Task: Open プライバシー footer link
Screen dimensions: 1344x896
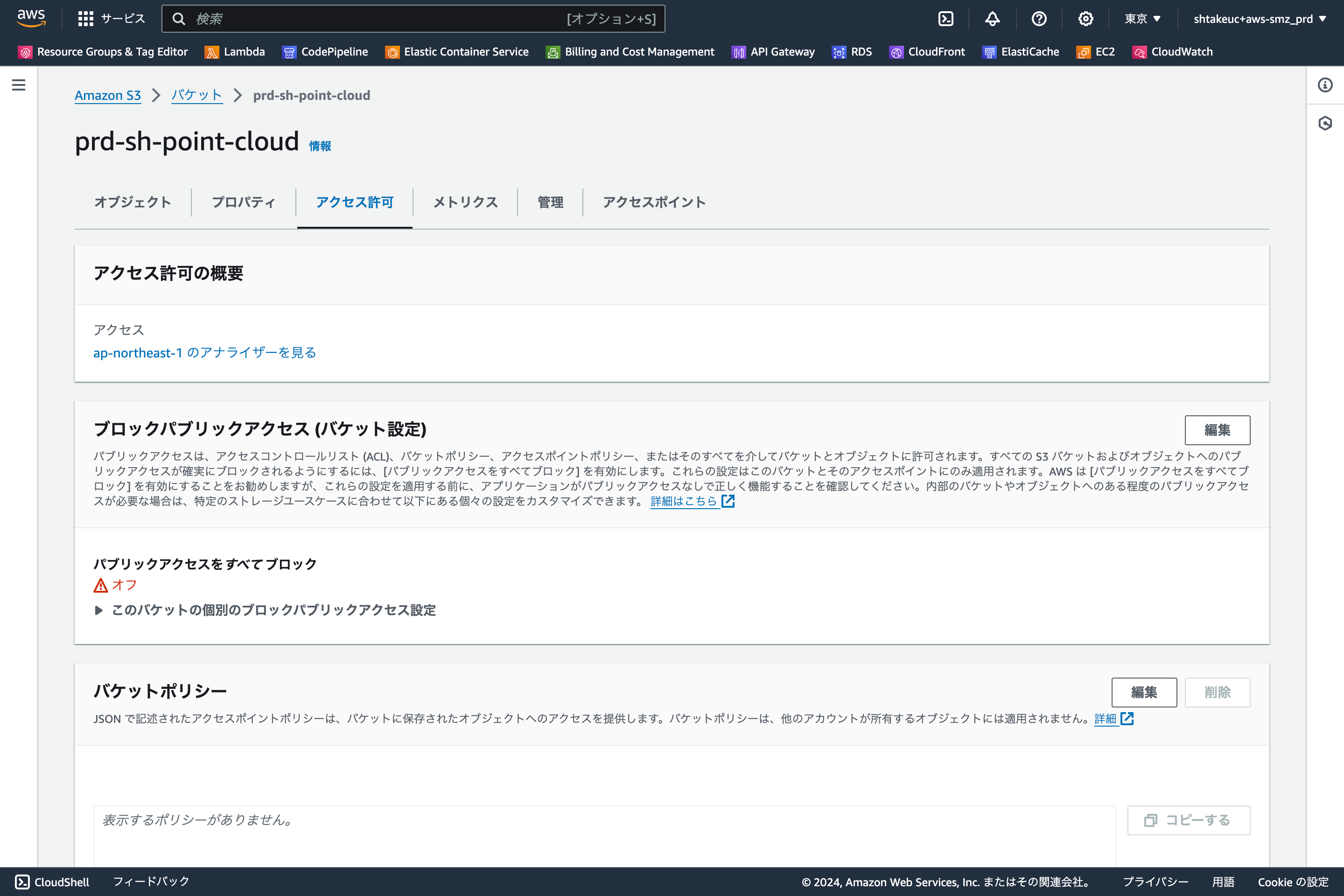Action: [1155, 882]
